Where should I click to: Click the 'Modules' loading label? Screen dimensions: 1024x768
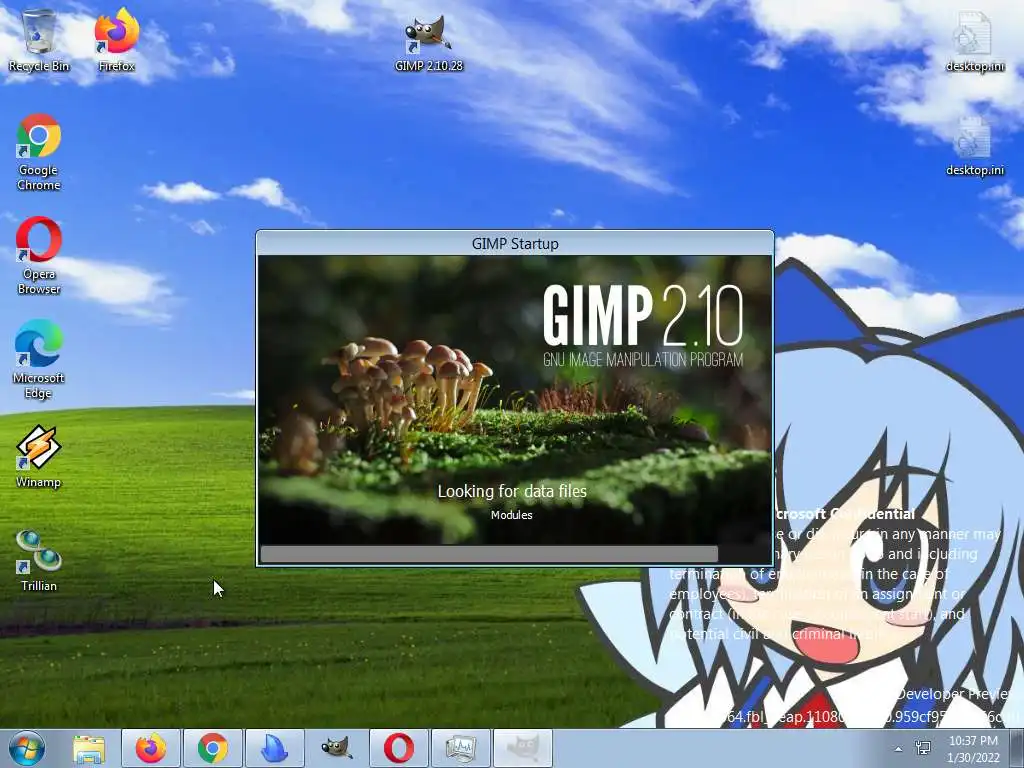pyautogui.click(x=511, y=515)
